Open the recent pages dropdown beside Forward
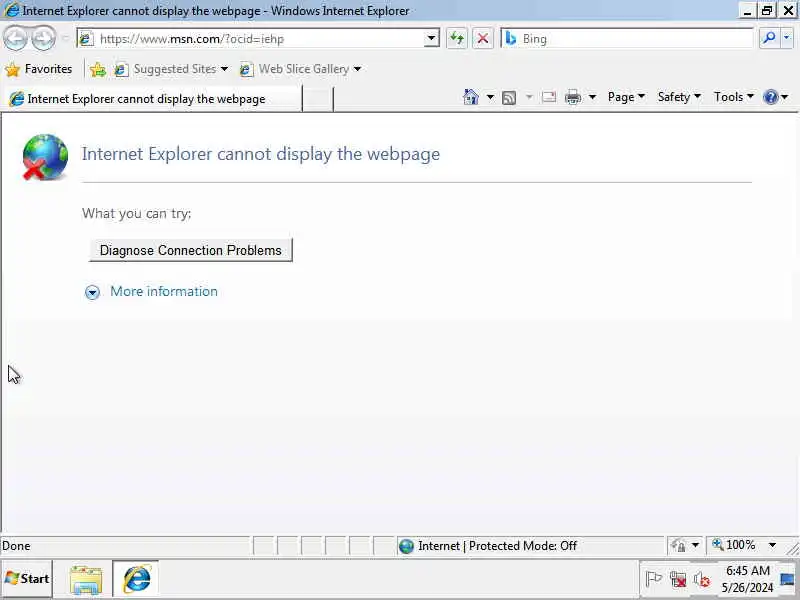This screenshot has width=800, height=600. 65,38
